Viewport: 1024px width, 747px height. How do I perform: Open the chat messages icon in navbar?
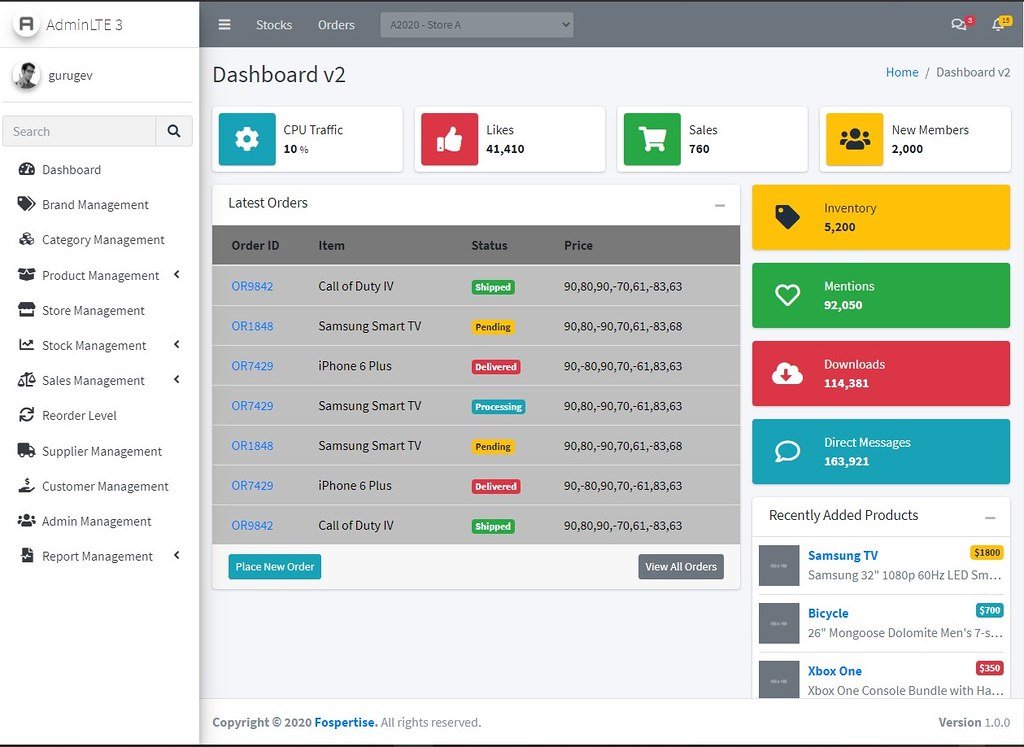click(x=958, y=25)
